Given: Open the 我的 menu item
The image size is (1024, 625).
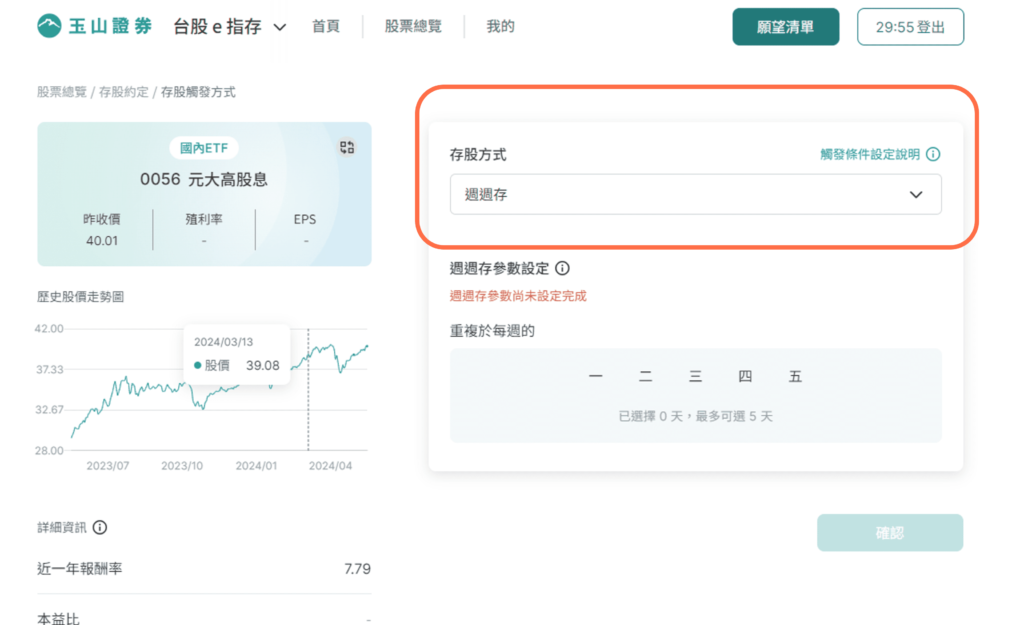Looking at the screenshot, I should click(500, 27).
